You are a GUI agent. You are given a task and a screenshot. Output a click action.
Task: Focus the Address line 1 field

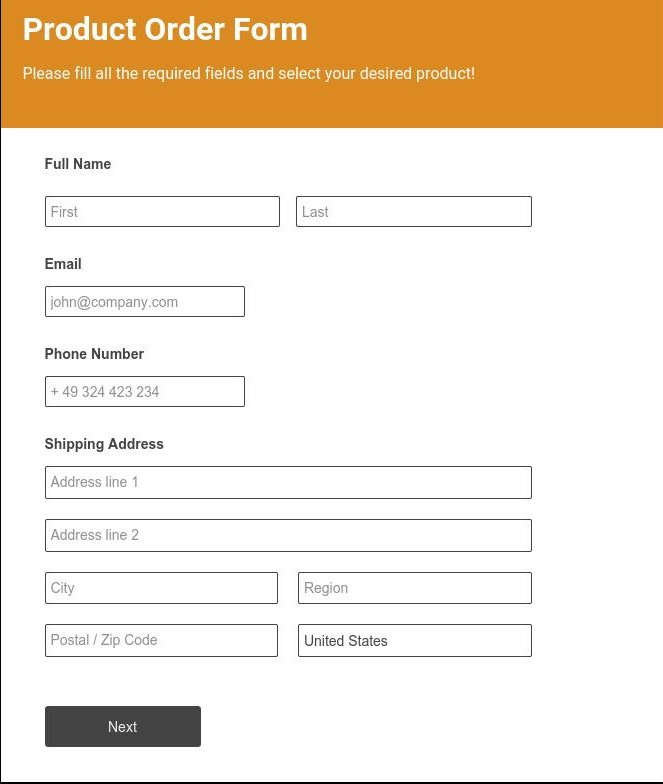(x=288, y=482)
